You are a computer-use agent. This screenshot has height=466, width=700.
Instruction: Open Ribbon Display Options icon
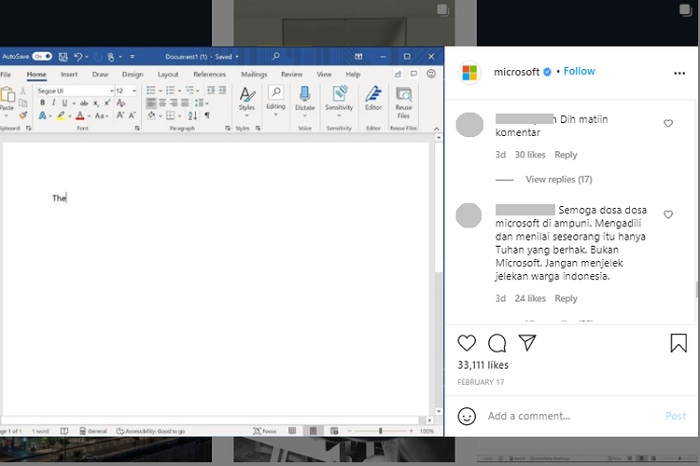358,57
